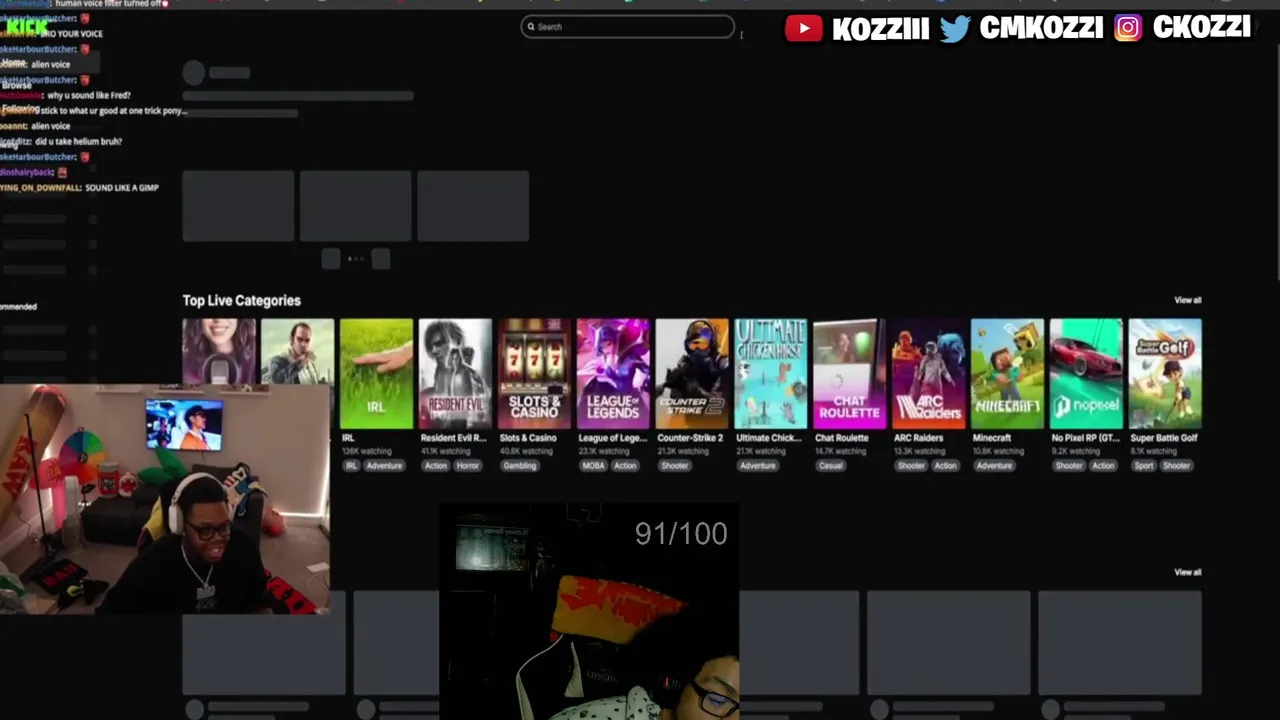Open the ARC Raiders category cover

point(929,374)
